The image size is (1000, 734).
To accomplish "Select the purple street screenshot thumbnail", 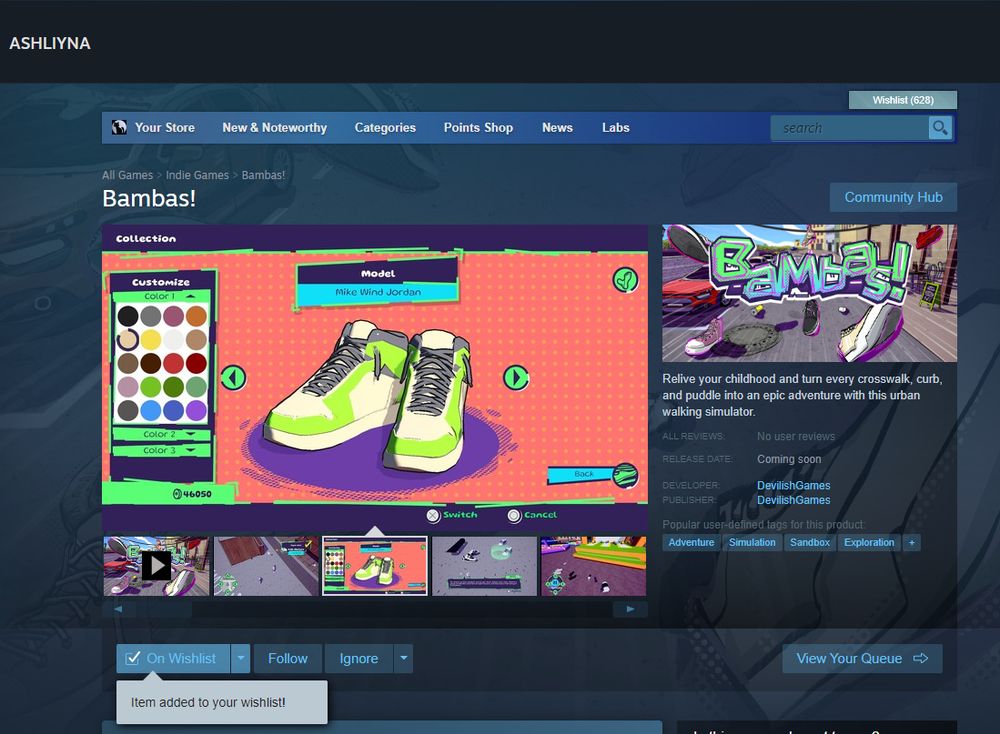I will tap(593, 566).
